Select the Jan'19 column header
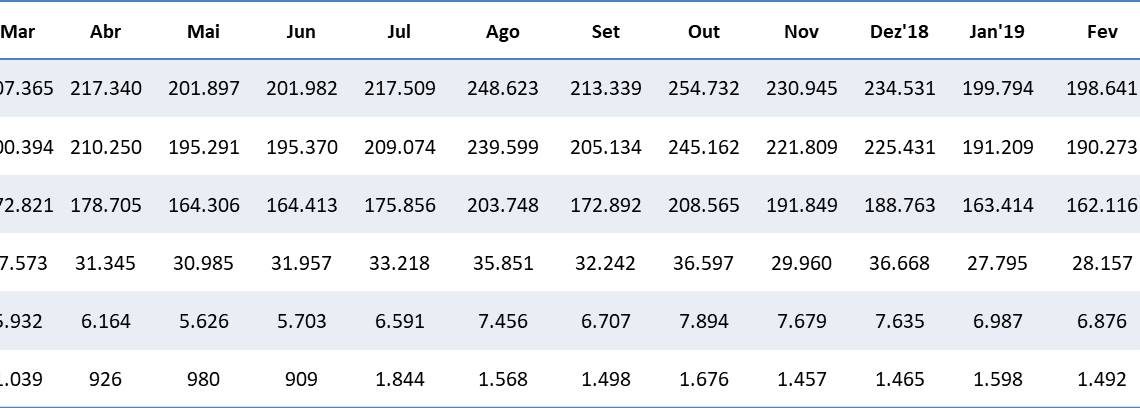This screenshot has height=408, width=1140. pyautogui.click(x=1001, y=31)
